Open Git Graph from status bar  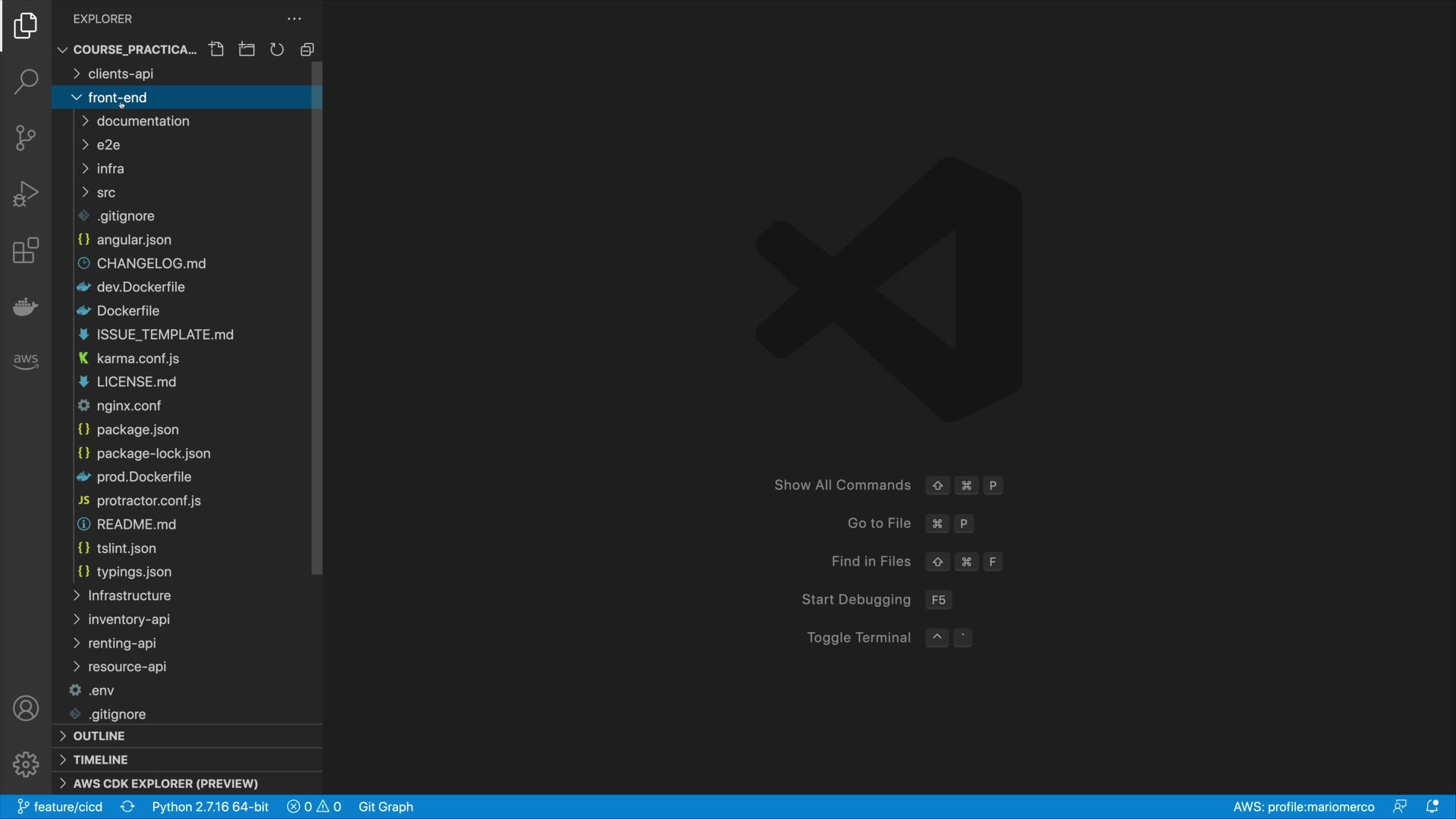385,807
